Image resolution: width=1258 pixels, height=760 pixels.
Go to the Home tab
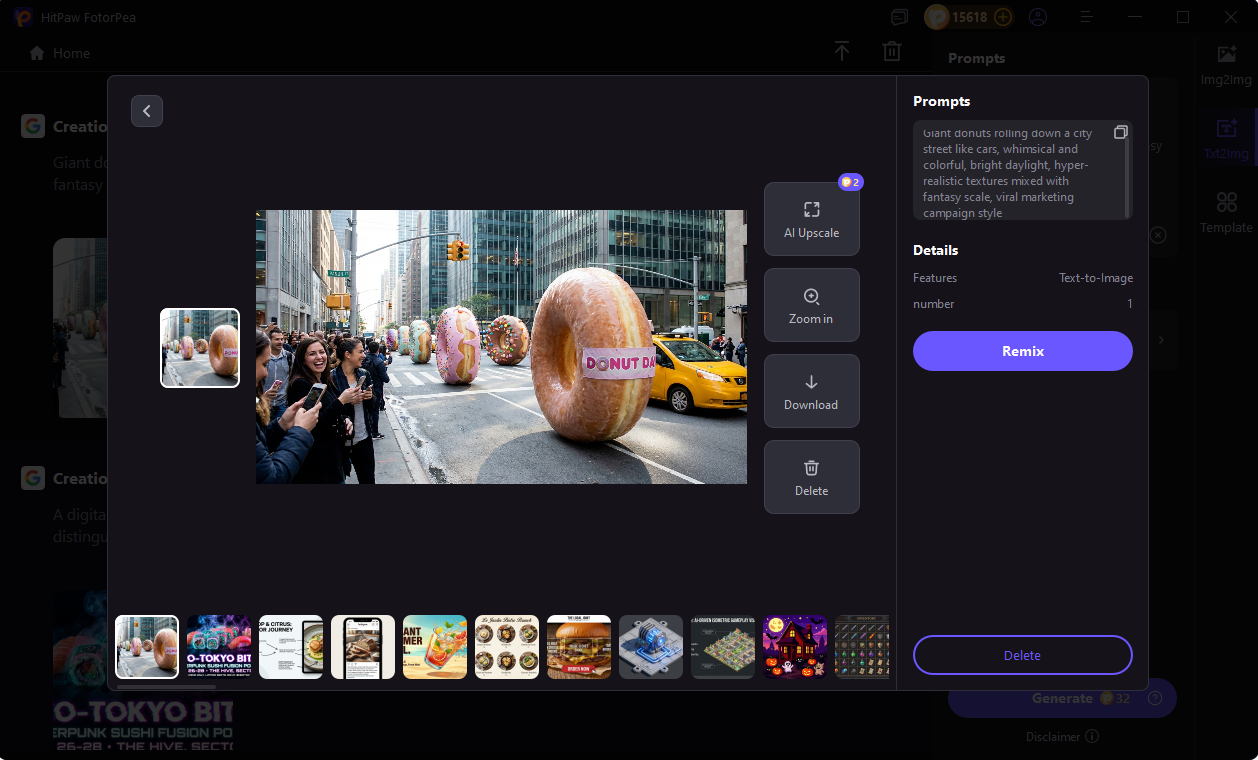[60, 53]
